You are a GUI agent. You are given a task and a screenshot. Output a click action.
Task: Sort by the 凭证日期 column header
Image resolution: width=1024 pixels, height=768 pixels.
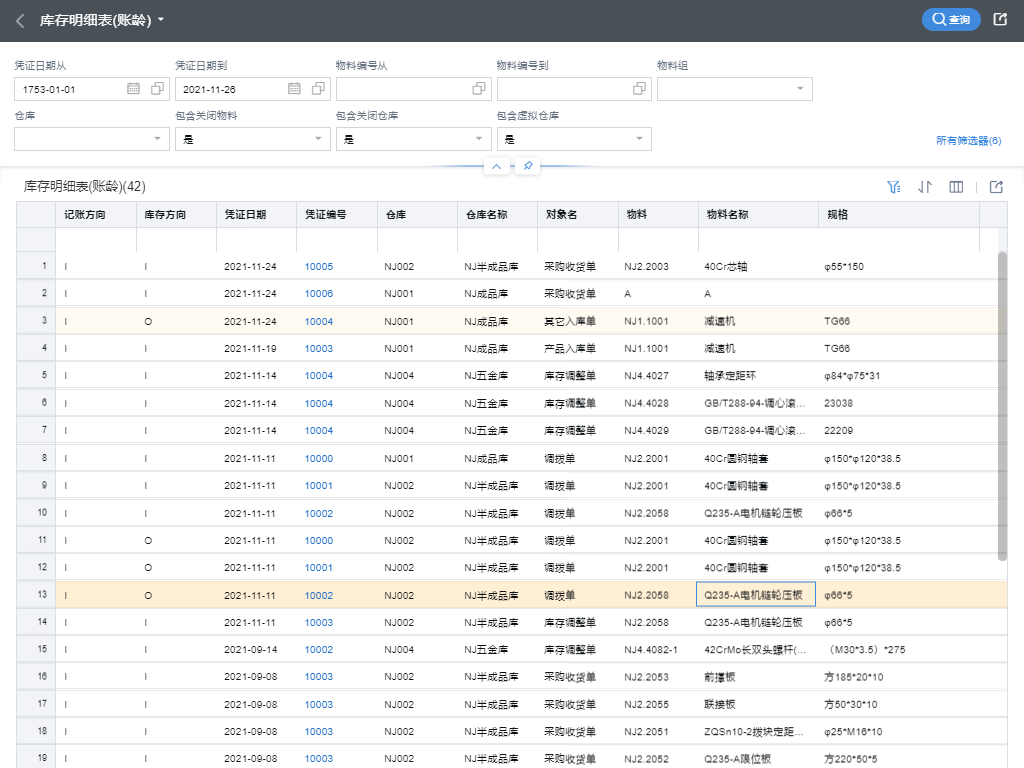coord(257,214)
